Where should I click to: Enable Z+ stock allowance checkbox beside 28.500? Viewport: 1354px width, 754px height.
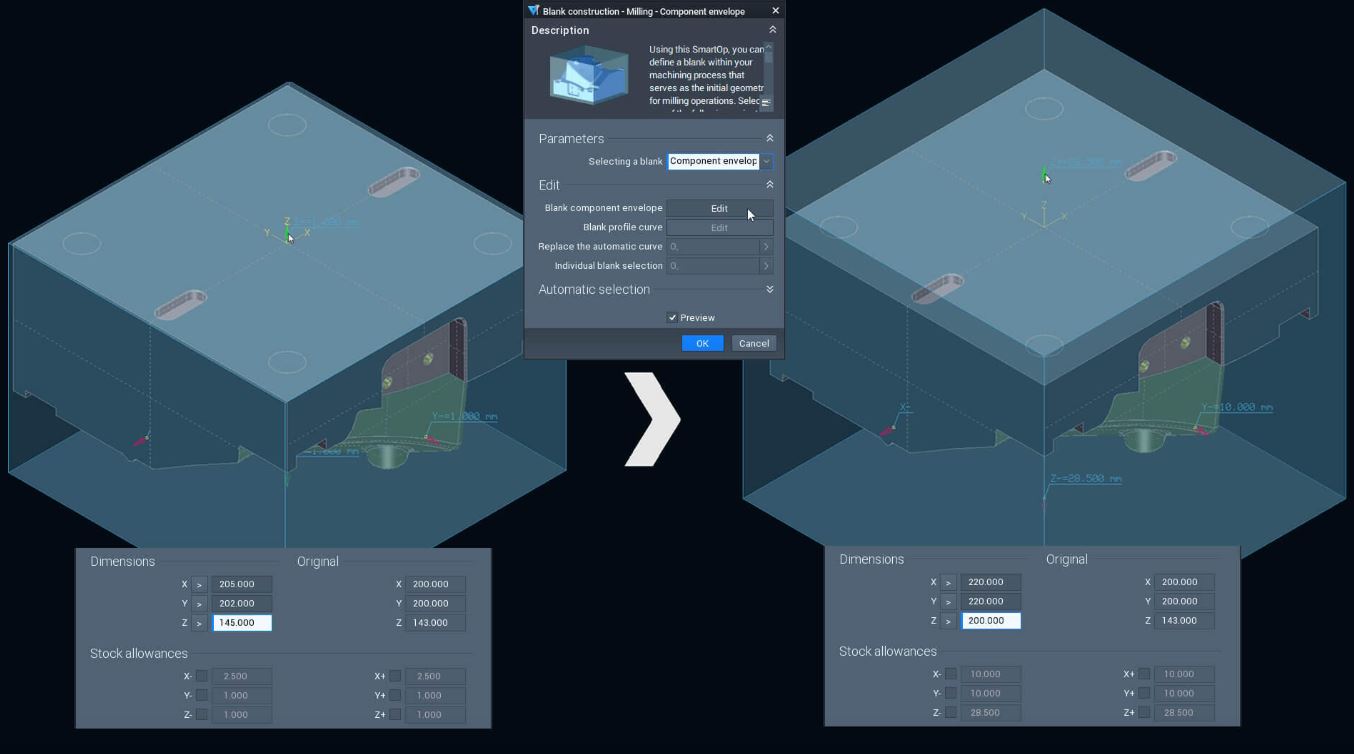click(1144, 713)
